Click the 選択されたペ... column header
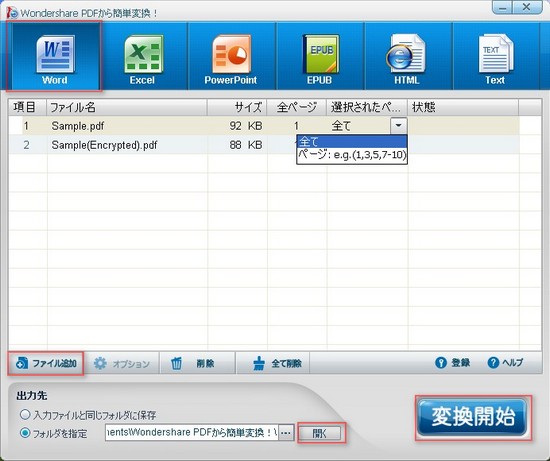Viewport: 550px width, 461px height. pyautogui.click(x=367, y=107)
